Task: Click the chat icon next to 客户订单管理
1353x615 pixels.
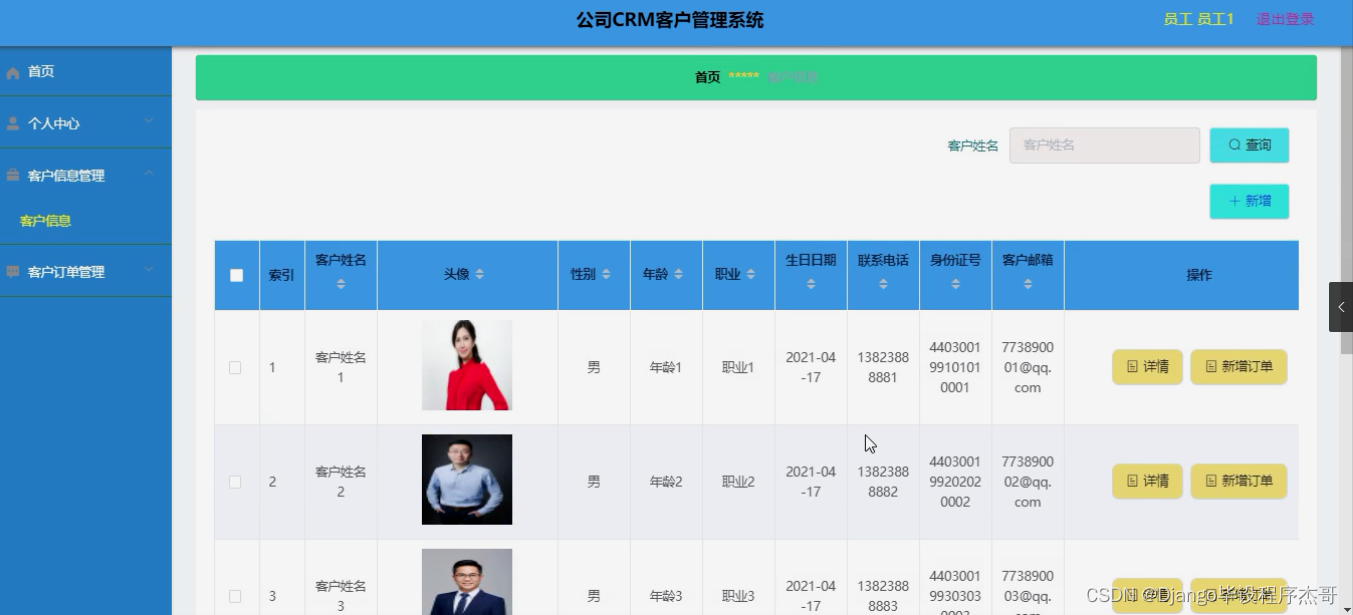Action: click(x=12, y=270)
